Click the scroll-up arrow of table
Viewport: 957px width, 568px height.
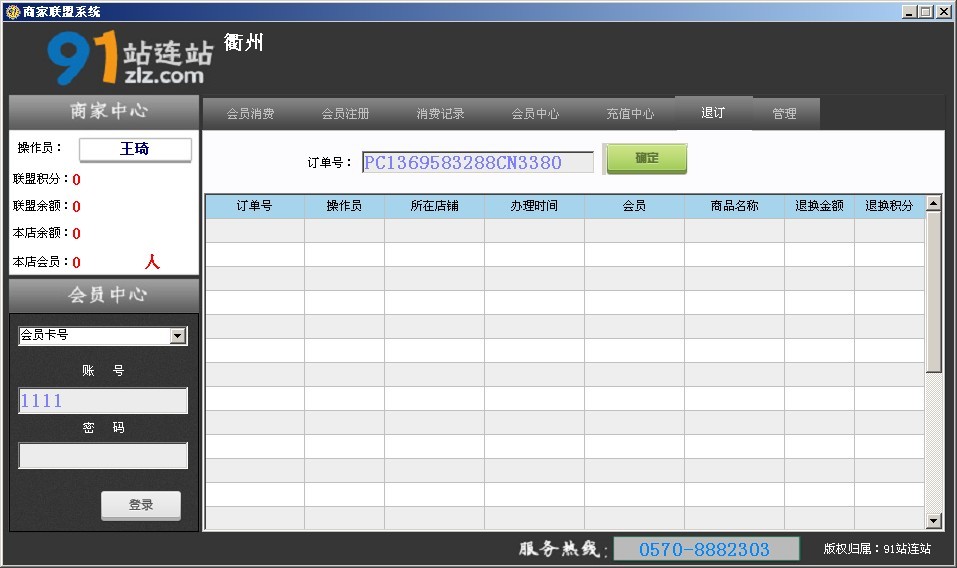click(x=933, y=203)
